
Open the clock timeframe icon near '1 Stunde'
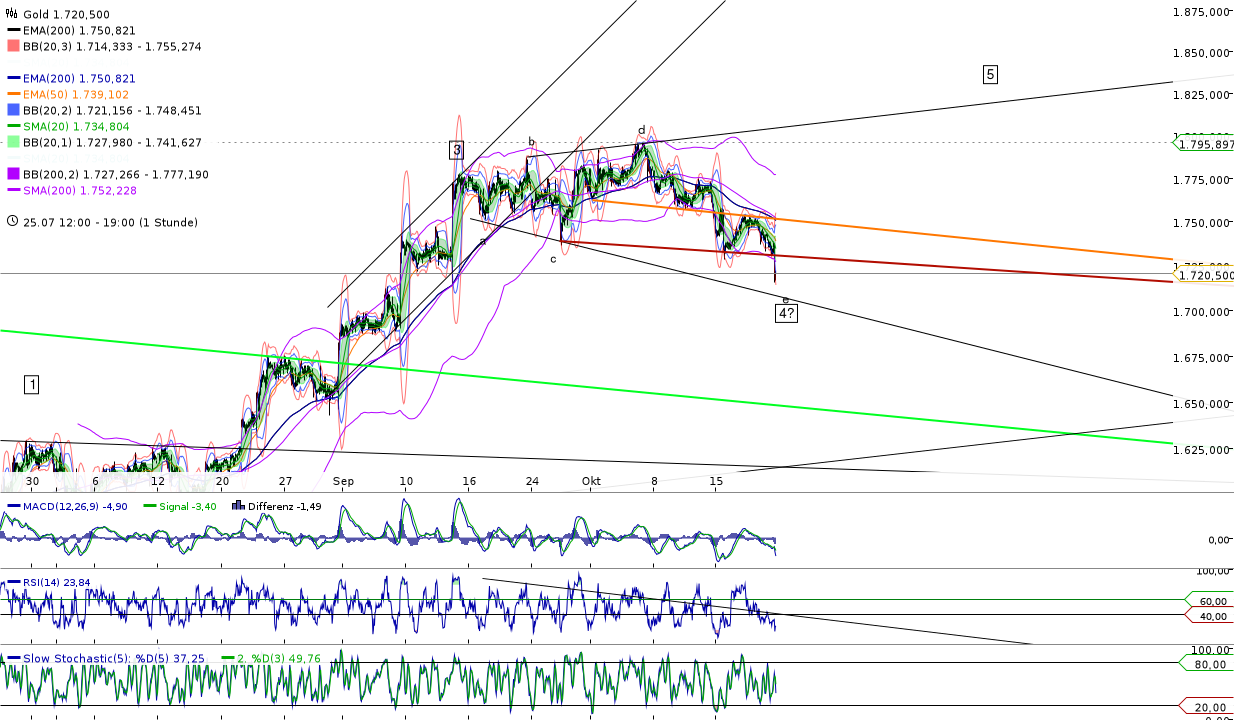click(x=13, y=222)
